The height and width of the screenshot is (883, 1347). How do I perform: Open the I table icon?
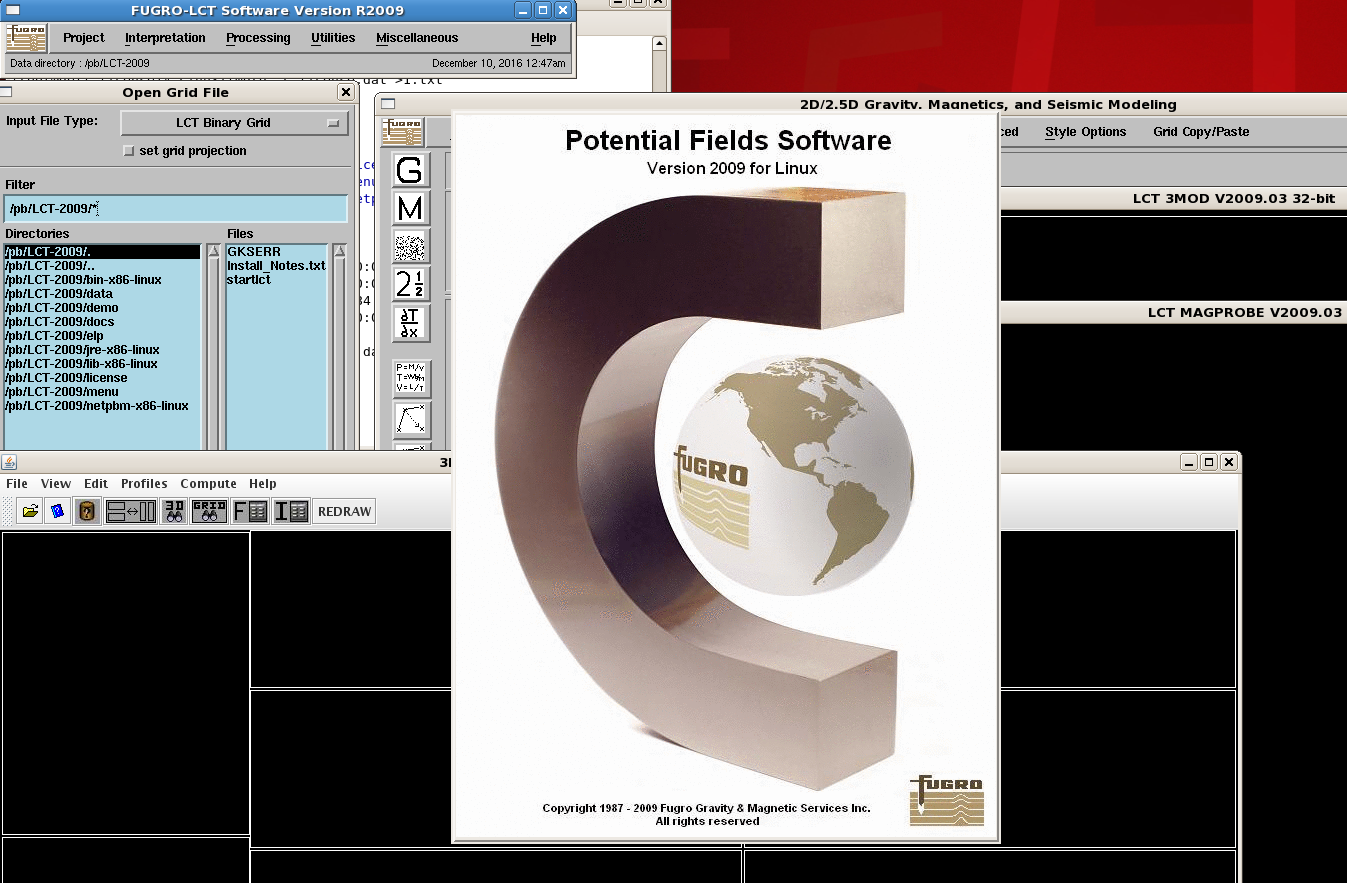point(291,511)
